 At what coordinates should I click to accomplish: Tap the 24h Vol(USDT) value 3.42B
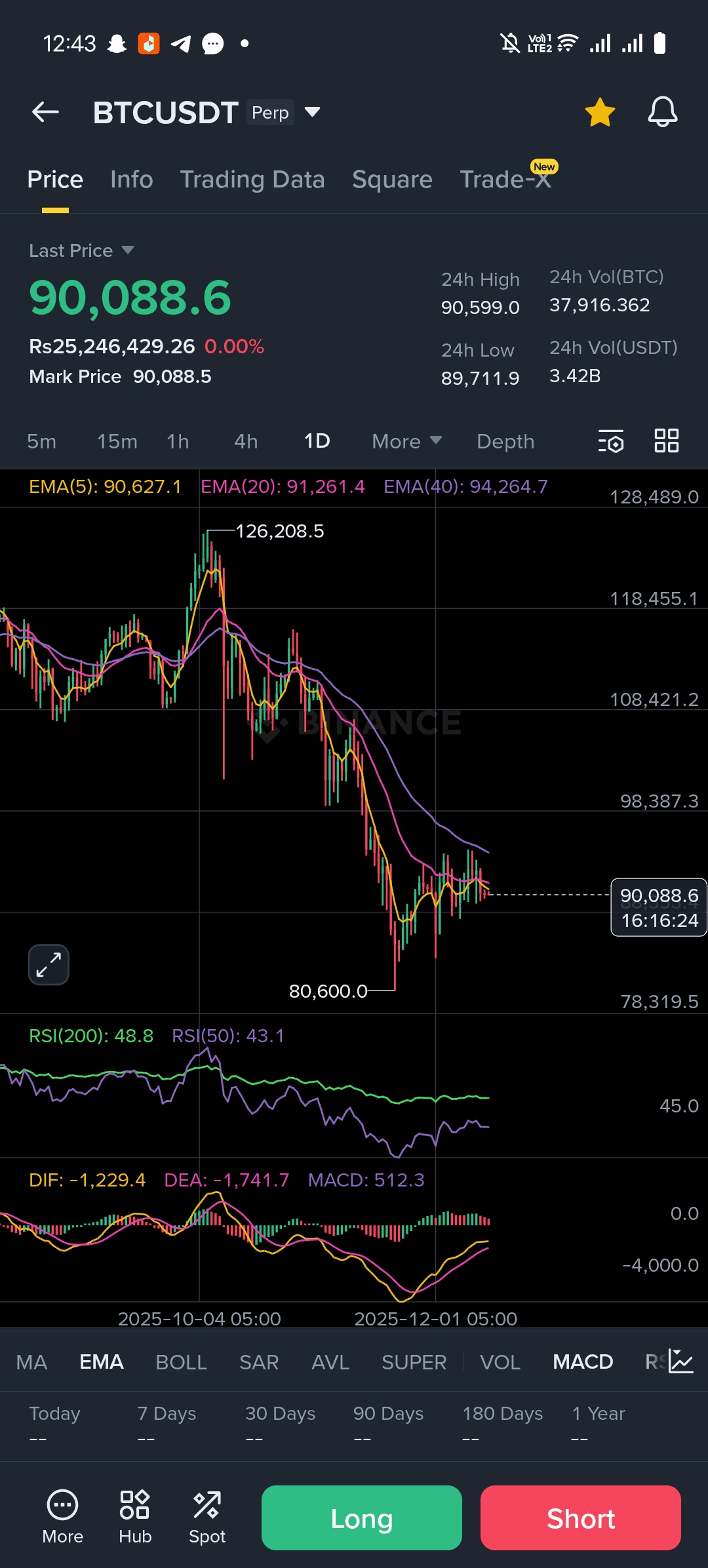575,376
